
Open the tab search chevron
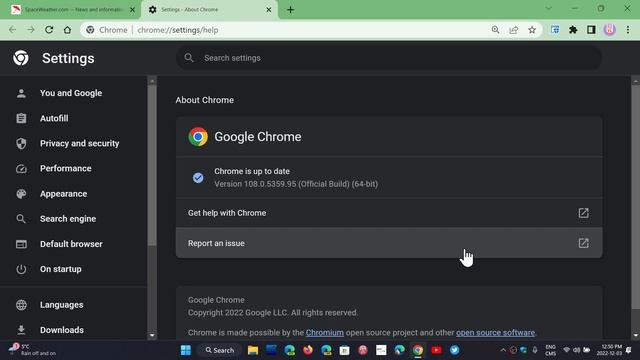point(548,8)
